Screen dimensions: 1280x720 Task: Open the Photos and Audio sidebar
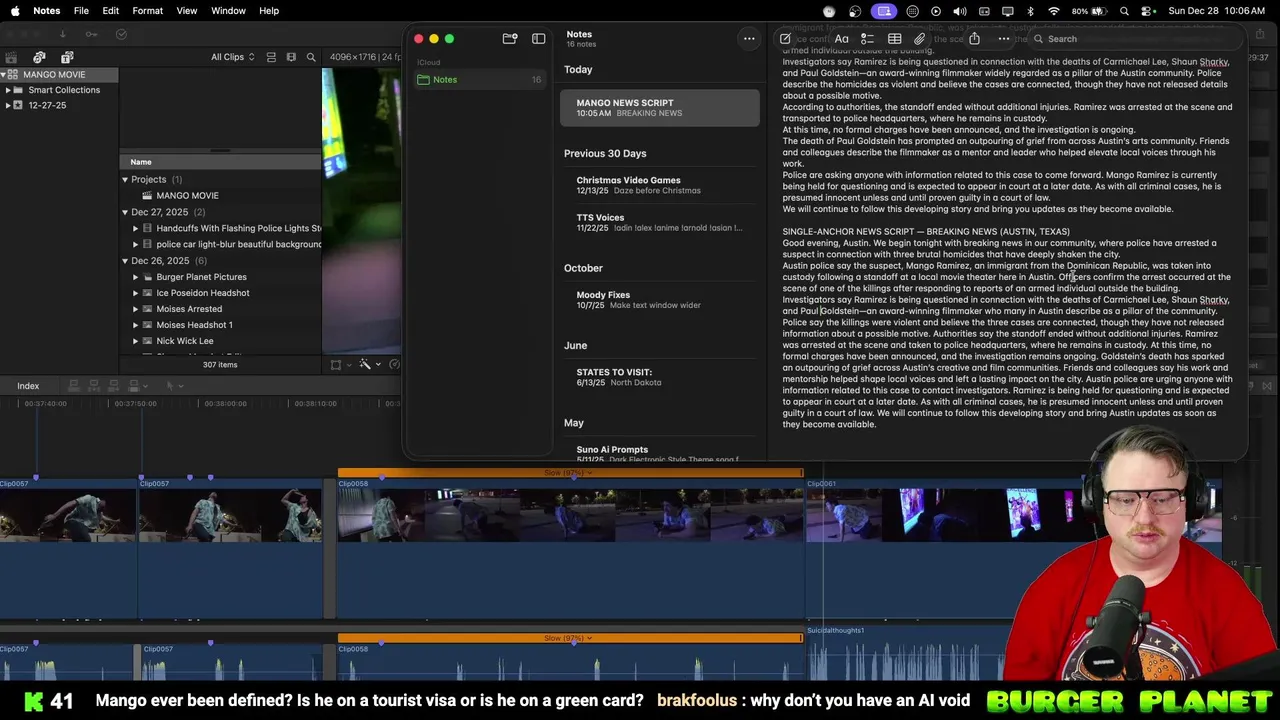tap(39, 57)
